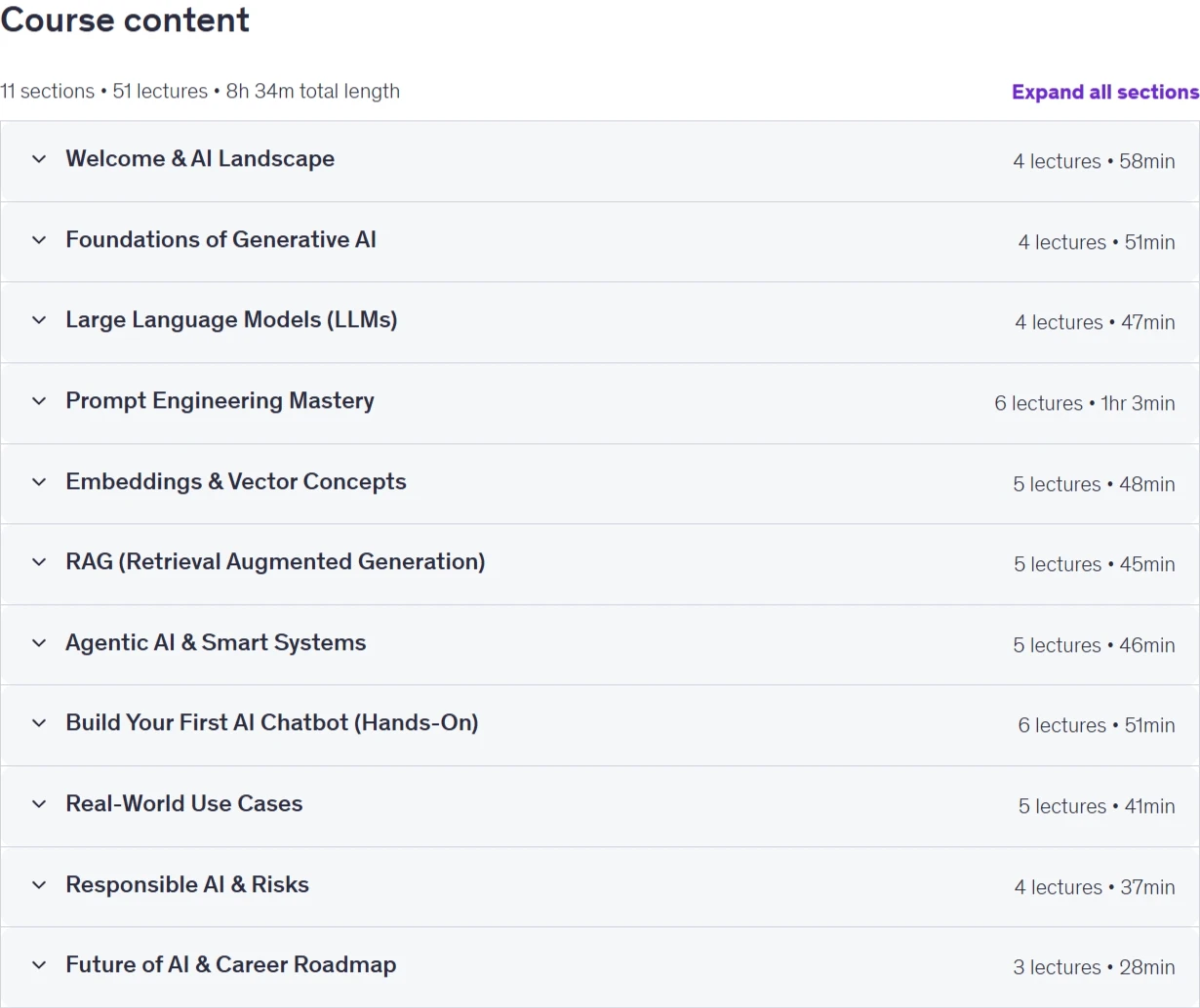Screen dimensions: 1200x1008
Task: Open the Prompt Engineering Mastery section title
Action: pos(220,401)
